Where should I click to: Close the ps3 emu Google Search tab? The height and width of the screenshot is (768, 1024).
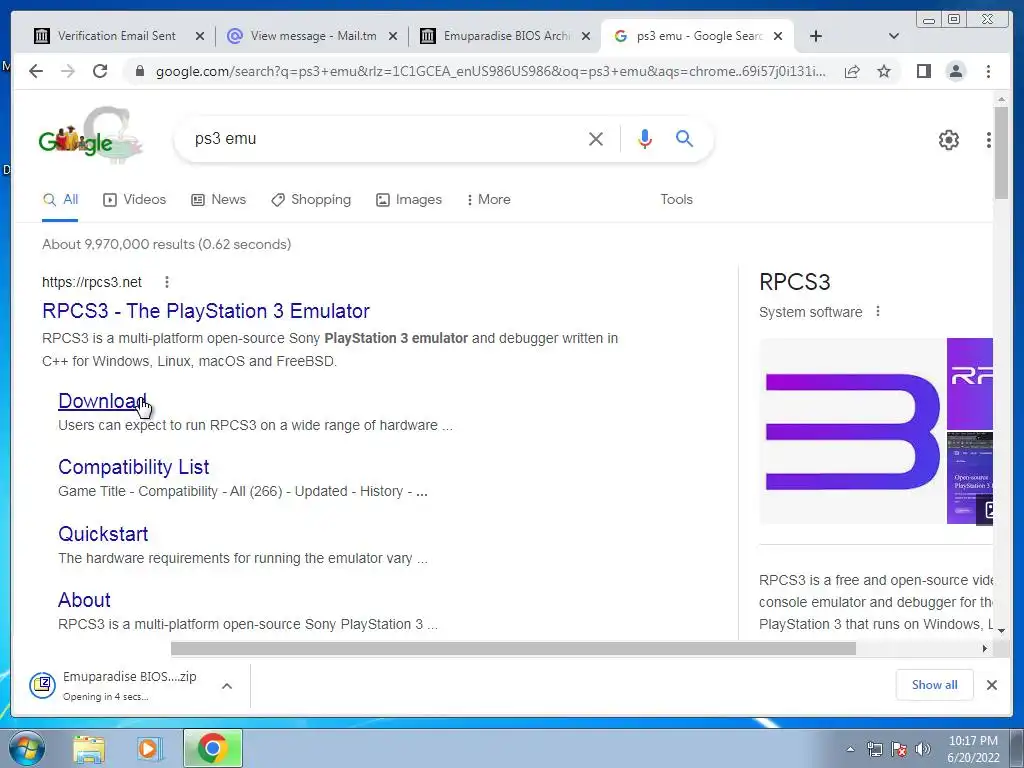click(x=778, y=36)
